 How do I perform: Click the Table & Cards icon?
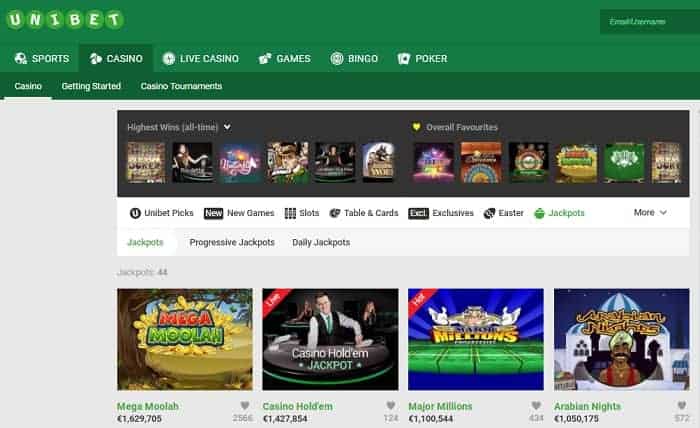[x=335, y=213]
